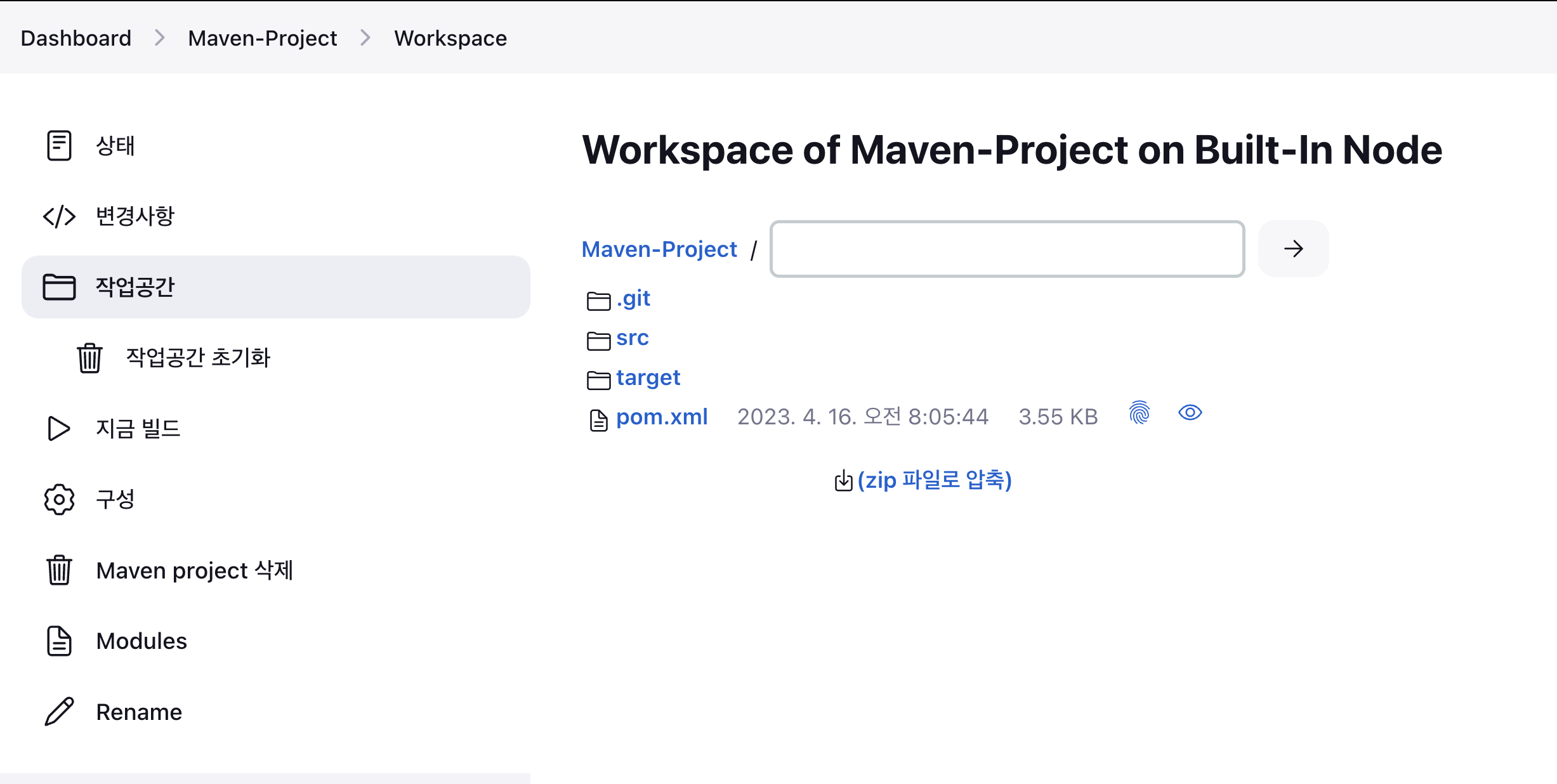This screenshot has width=1557, height=784.
Task: Click the 작업공간 folder icon in sidebar
Action: click(x=59, y=287)
